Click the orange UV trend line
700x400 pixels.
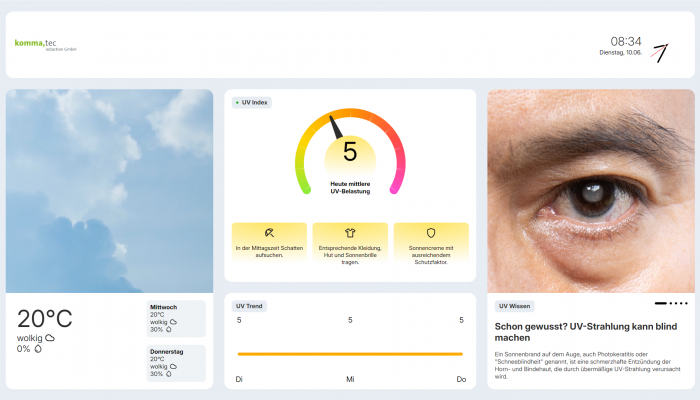pos(350,354)
